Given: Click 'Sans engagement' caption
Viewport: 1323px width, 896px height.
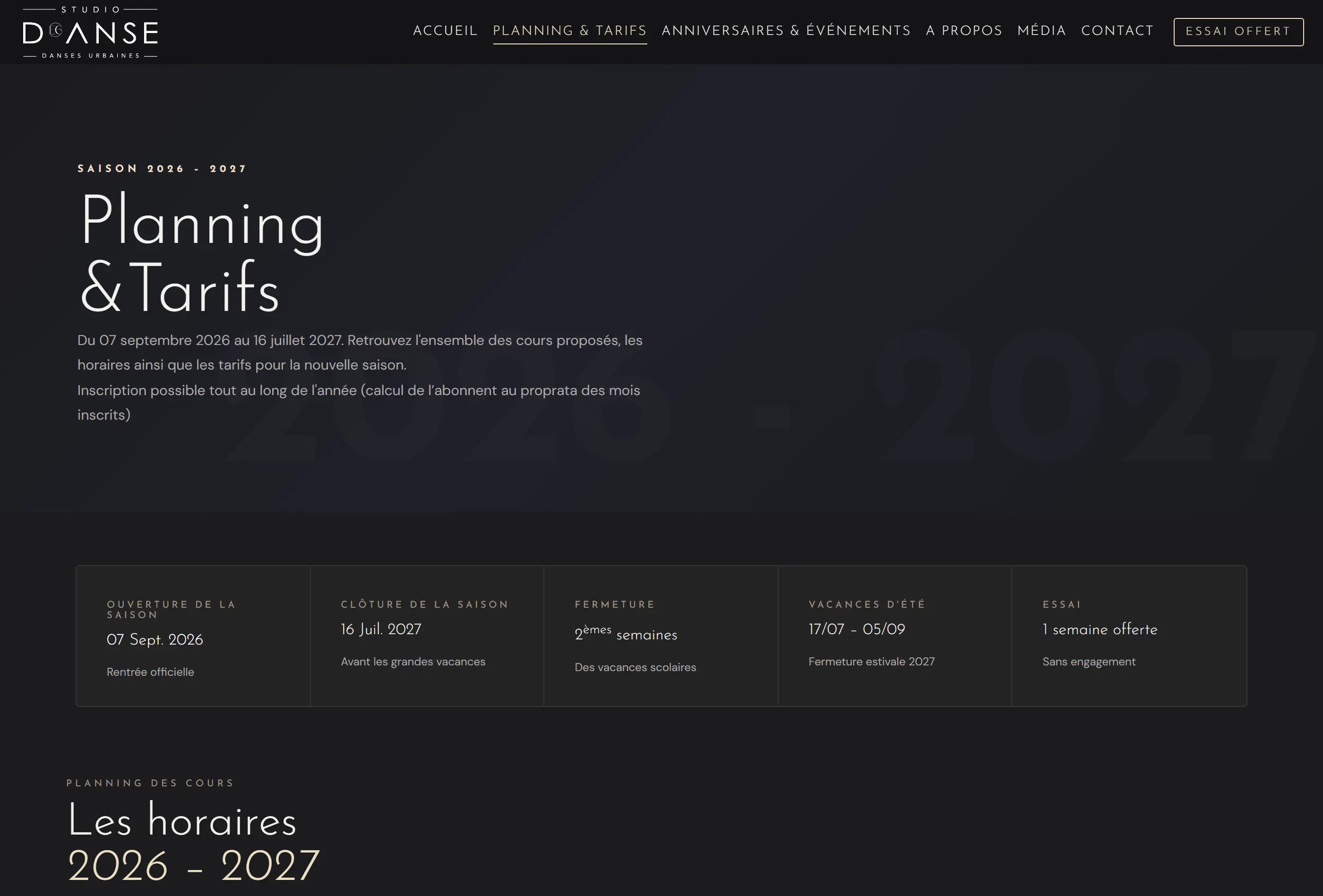Looking at the screenshot, I should pyautogui.click(x=1089, y=662).
